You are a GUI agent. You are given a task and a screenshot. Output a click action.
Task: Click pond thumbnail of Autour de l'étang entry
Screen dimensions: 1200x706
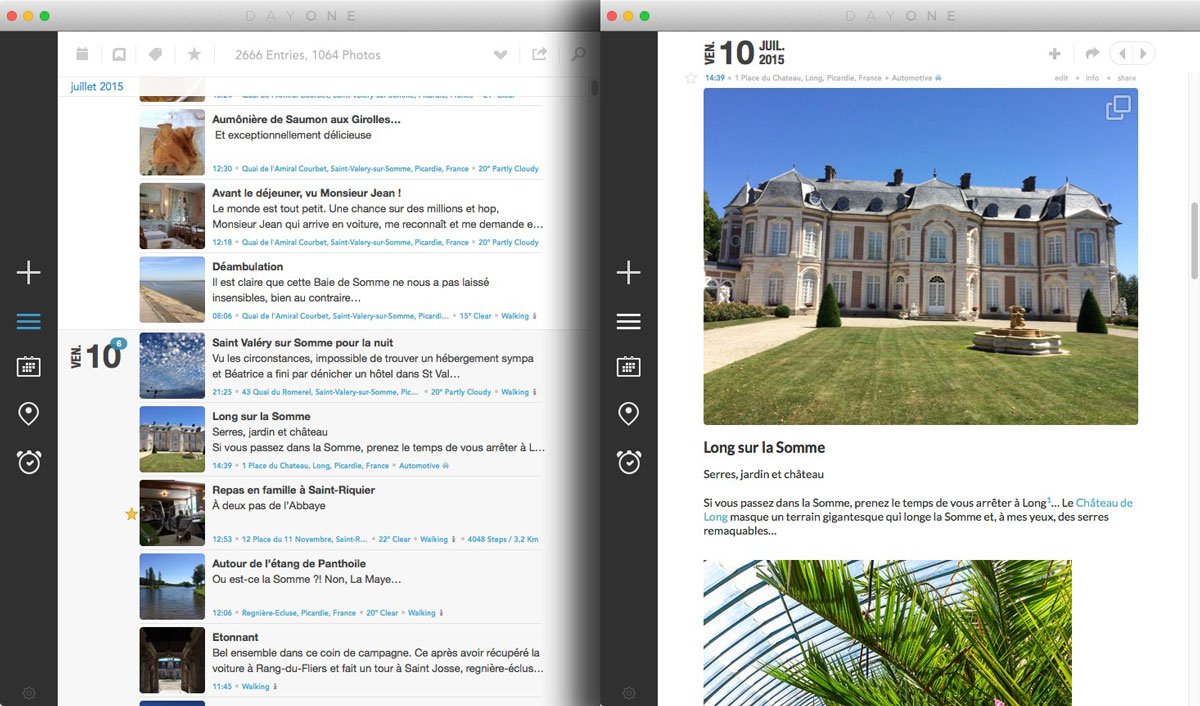[172, 587]
